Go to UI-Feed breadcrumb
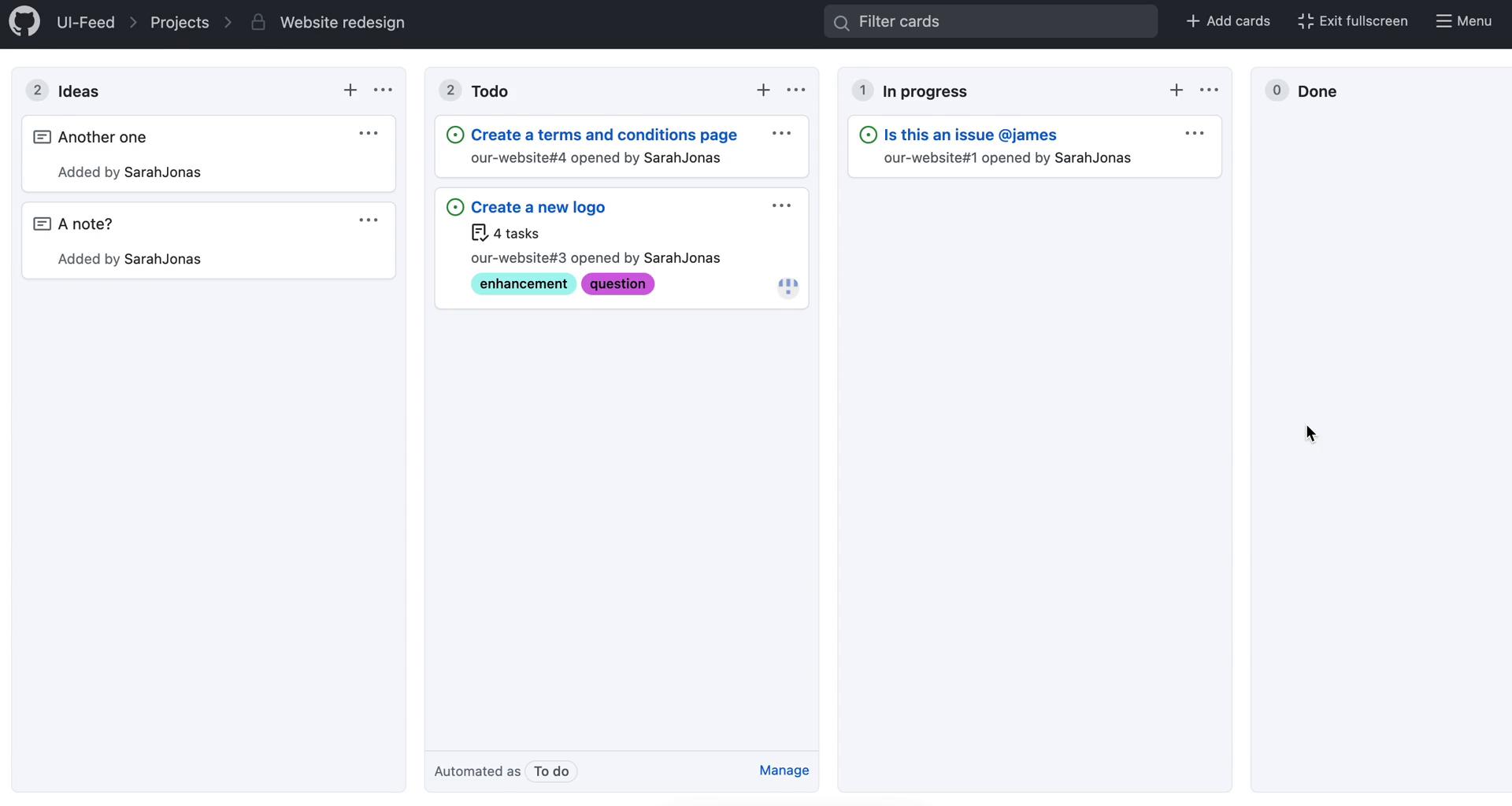1512x806 pixels. tap(86, 22)
